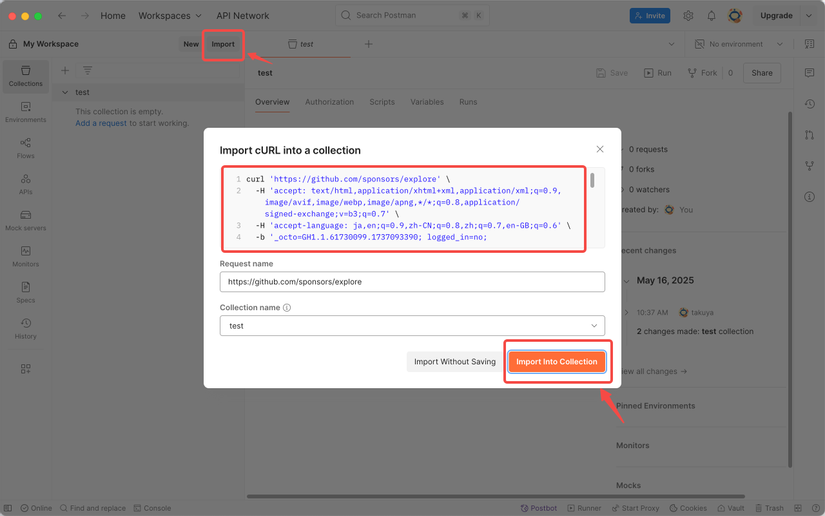The image size is (825, 516).
Task: Click Start Proxy in status bar
Action: tap(635, 508)
